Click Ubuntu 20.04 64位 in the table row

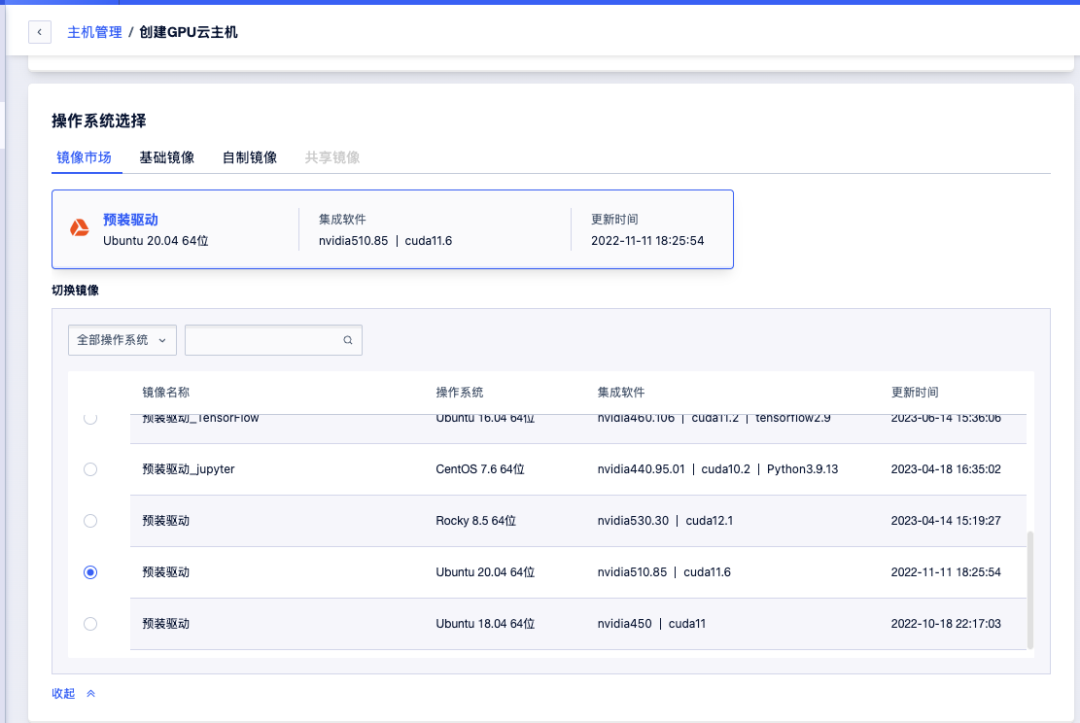pyautogui.click(x=485, y=572)
